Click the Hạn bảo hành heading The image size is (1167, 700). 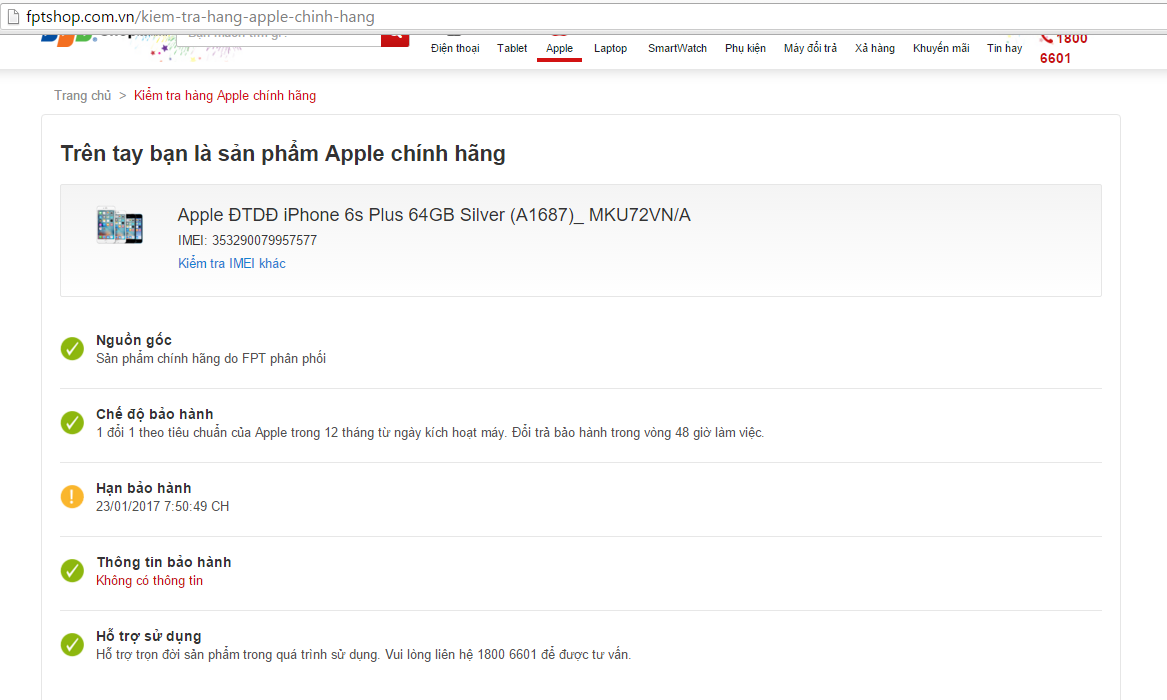[x=144, y=488]
